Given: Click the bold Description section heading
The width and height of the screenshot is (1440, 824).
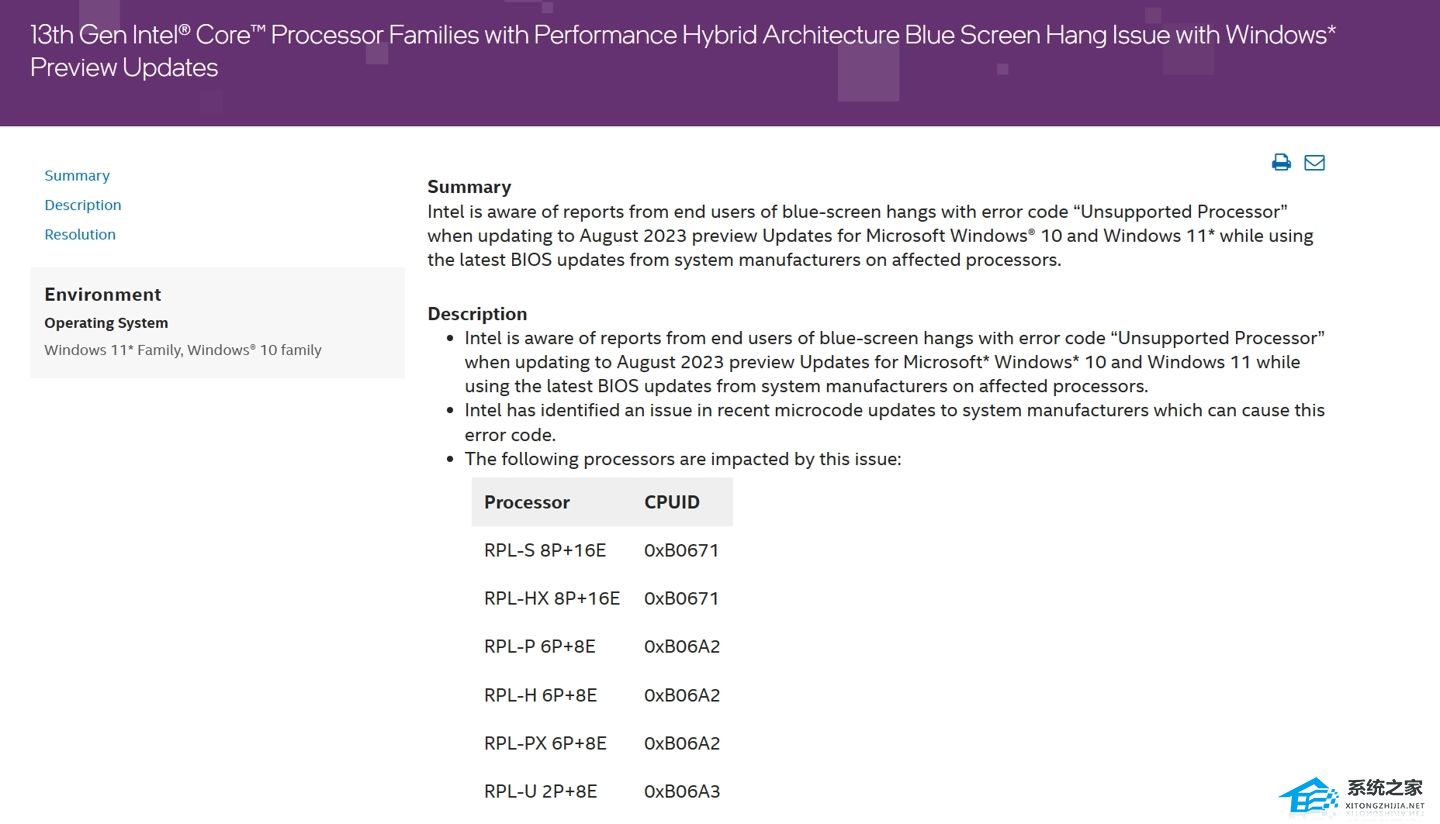Looking at the screenshot, I should (477, 314).
